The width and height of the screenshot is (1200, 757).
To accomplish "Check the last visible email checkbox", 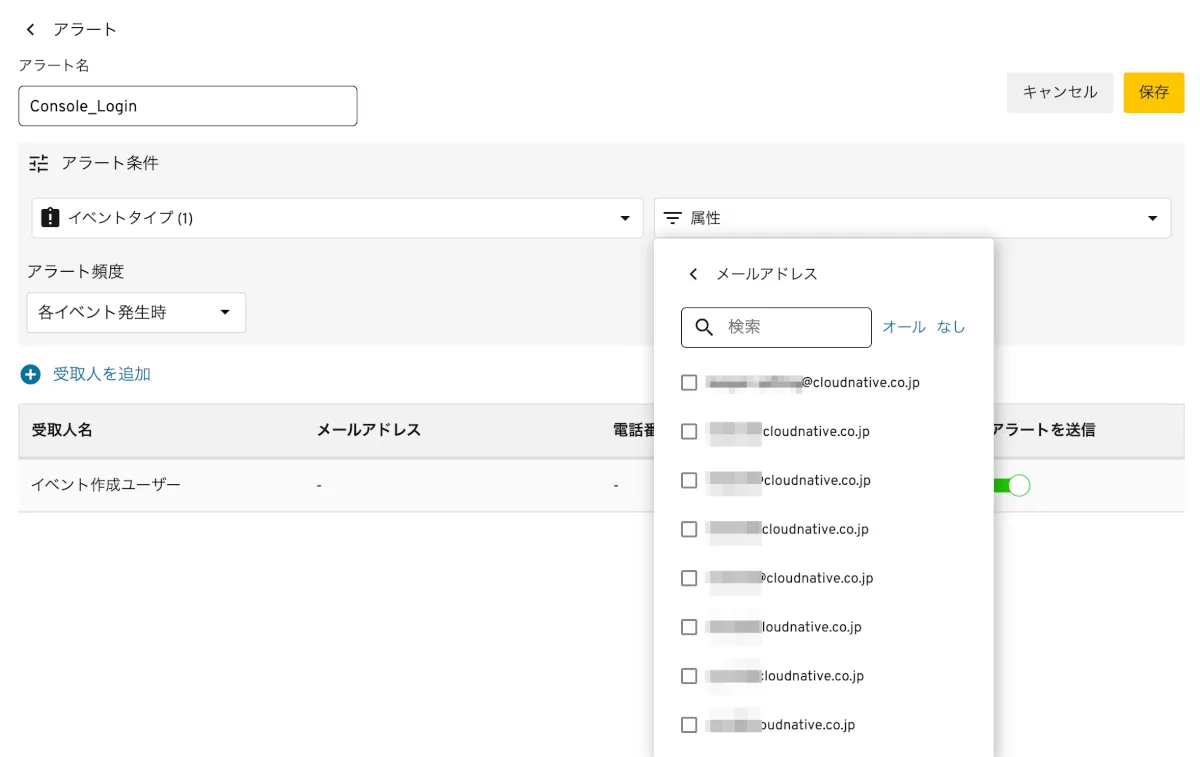I will pyautogui.click(x=689, y=725).
